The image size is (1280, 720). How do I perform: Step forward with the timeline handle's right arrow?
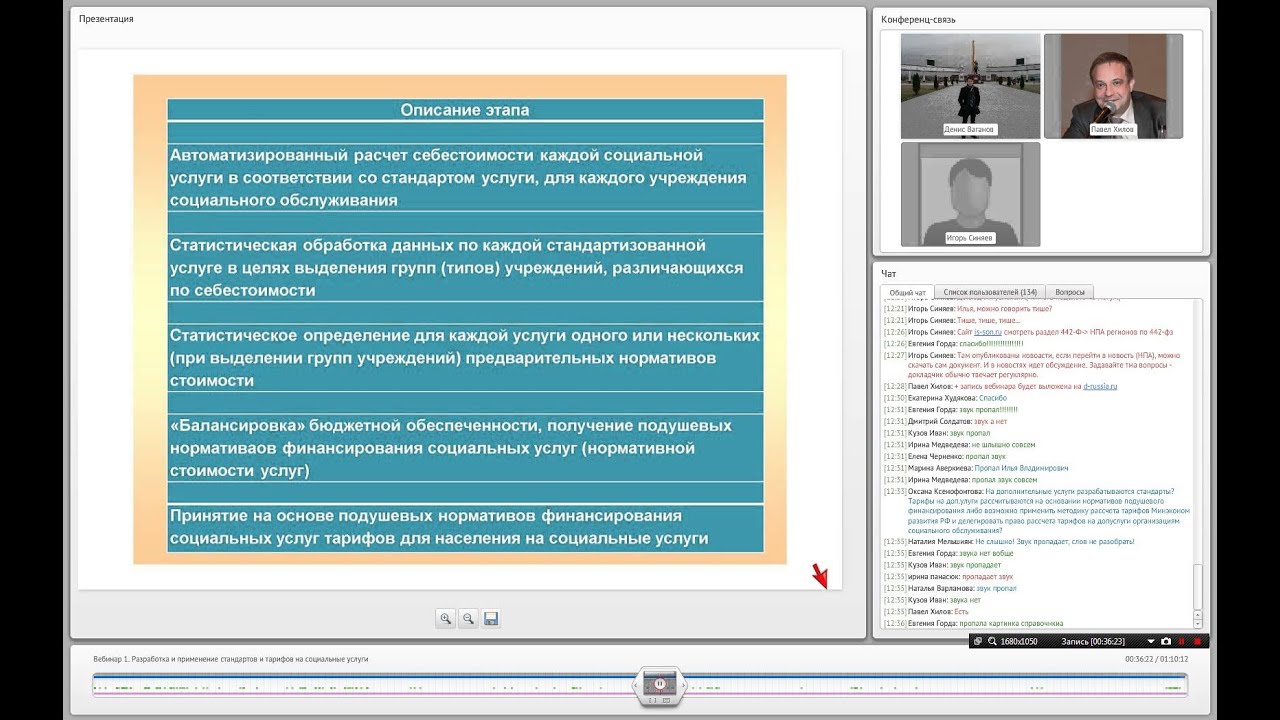click(683, 685)
